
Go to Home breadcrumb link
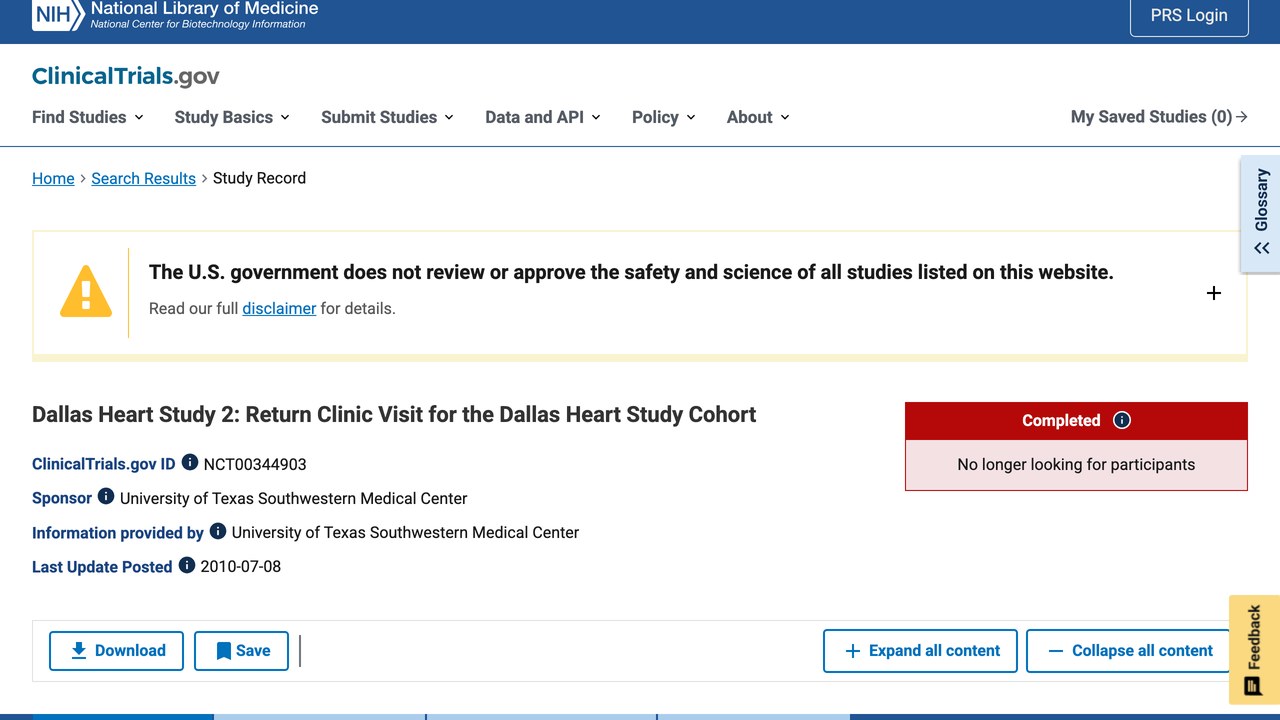(53, 178)
